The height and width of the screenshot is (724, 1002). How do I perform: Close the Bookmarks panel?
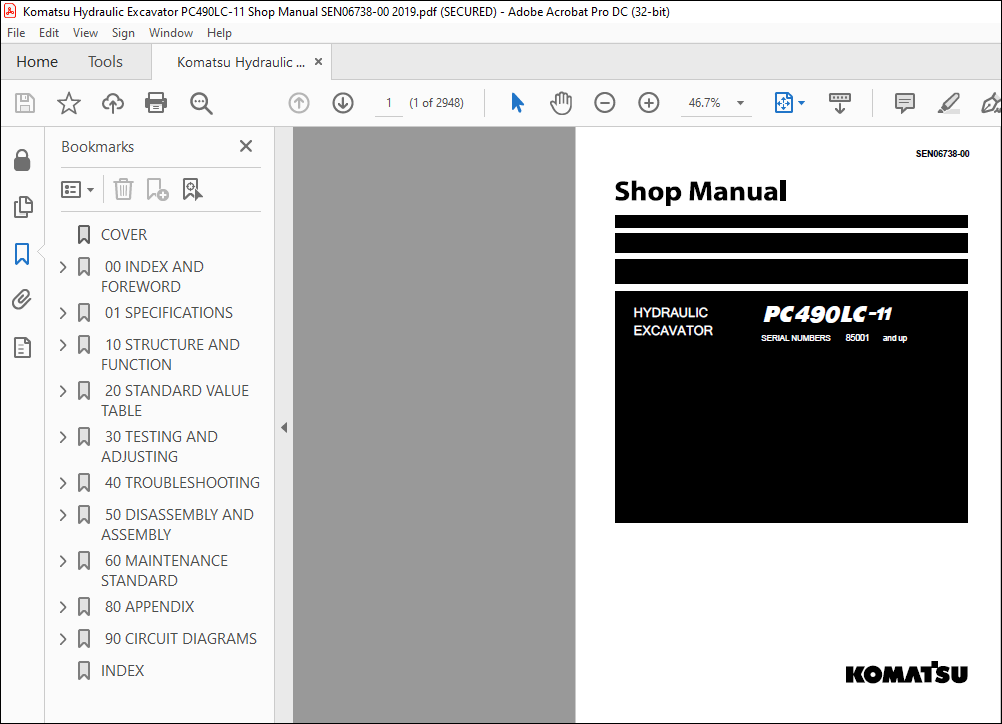(x=246, y=146)
